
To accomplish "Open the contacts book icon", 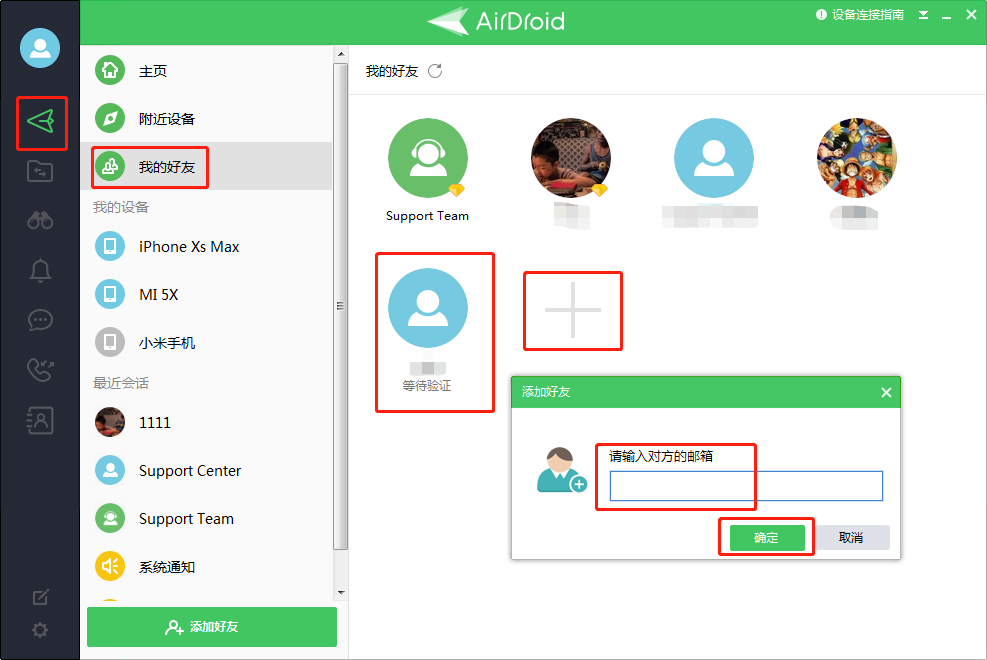I will (40, 420).
